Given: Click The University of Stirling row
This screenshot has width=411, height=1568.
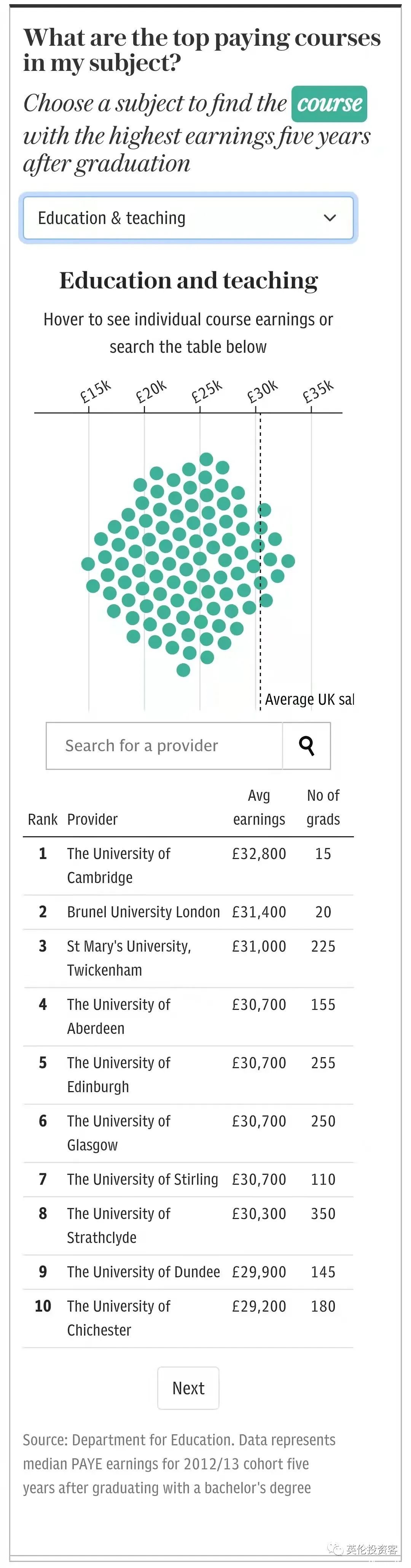Looking at the screenshot, I should [x=188, y=1179].
